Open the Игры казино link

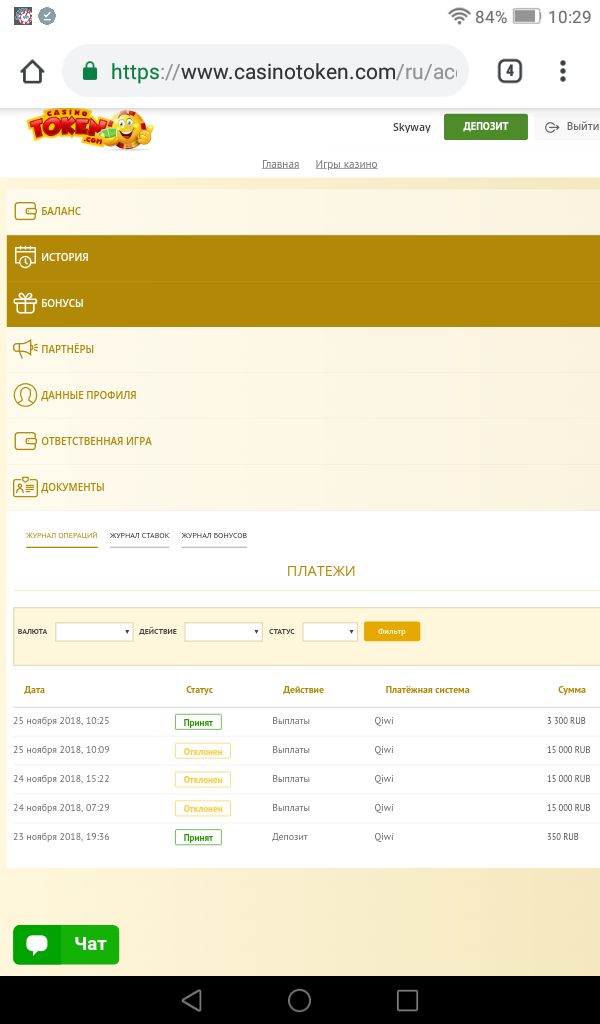[x=346, y=164]
